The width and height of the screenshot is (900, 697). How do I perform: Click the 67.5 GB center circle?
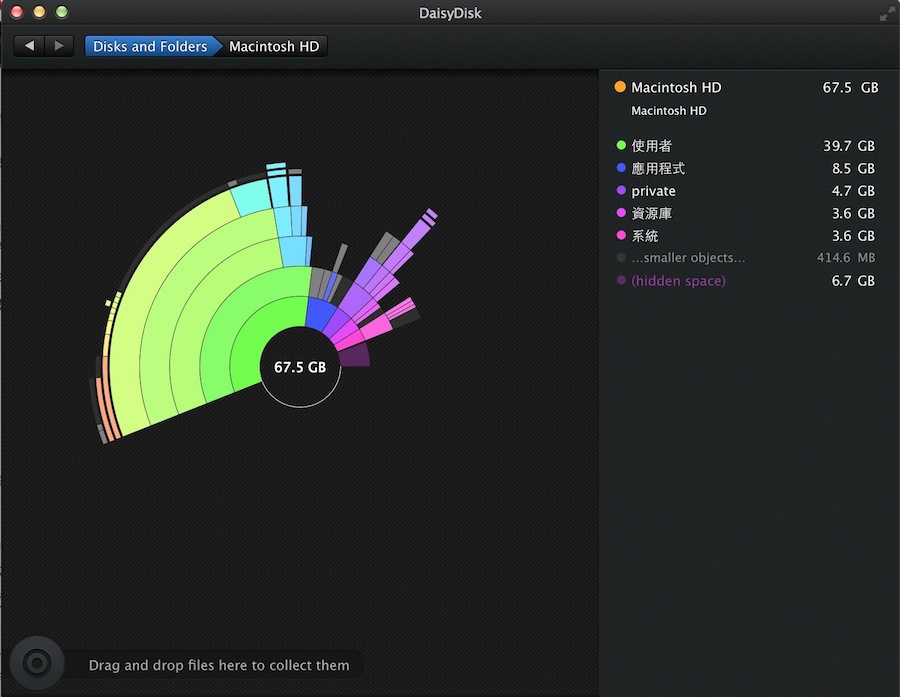coord(300,367)
